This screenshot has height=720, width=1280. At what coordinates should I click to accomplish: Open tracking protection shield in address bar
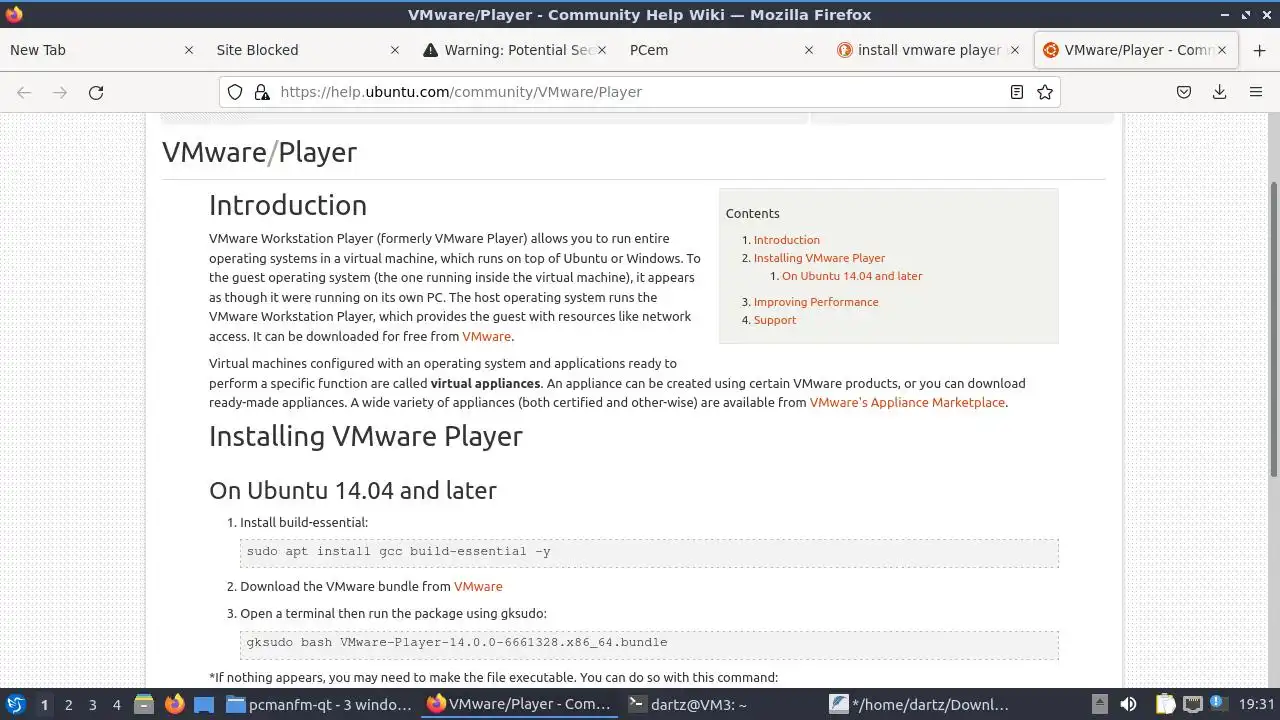[235, 92]
